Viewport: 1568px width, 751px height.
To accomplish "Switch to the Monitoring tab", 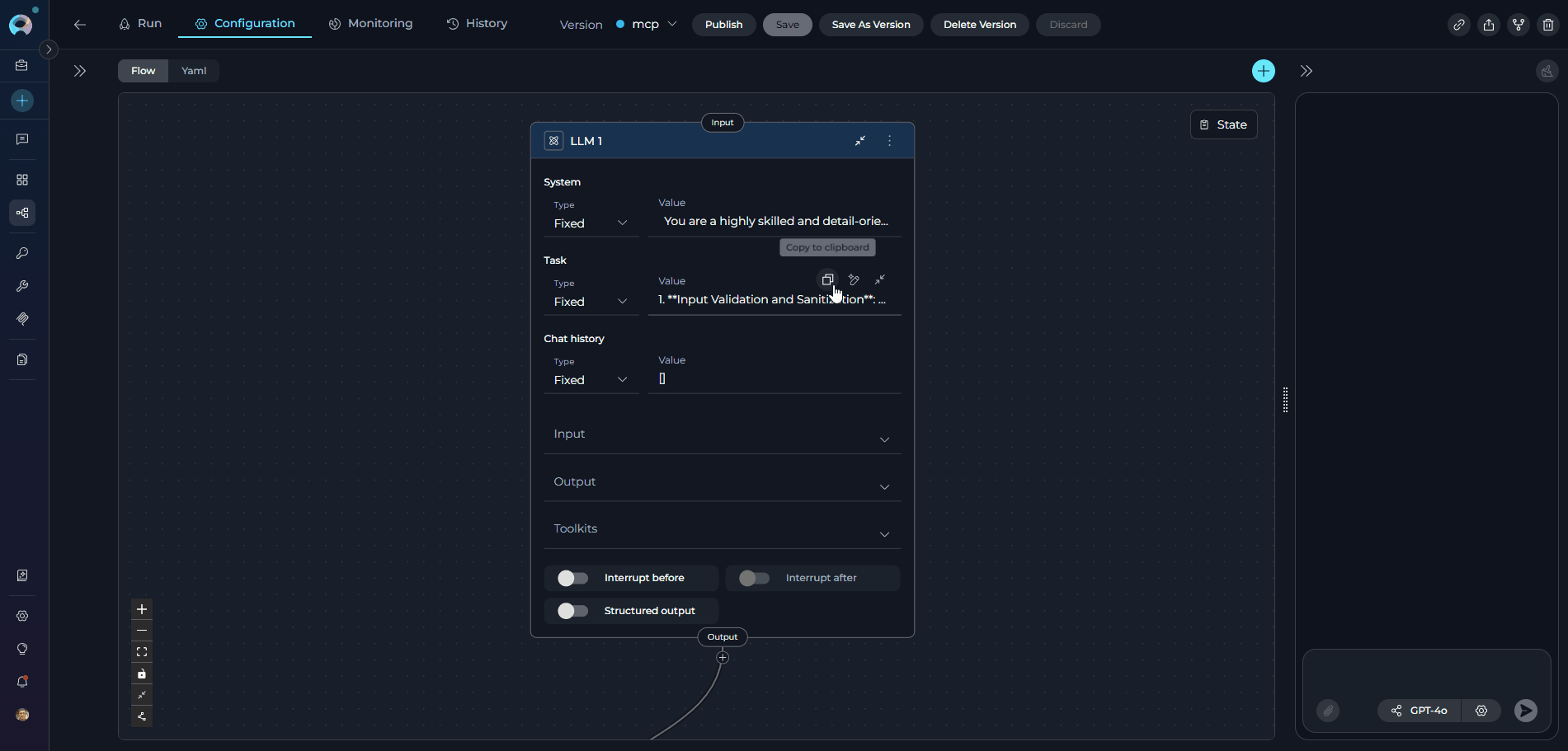I will pyautogui.click(x=370, y=24).
